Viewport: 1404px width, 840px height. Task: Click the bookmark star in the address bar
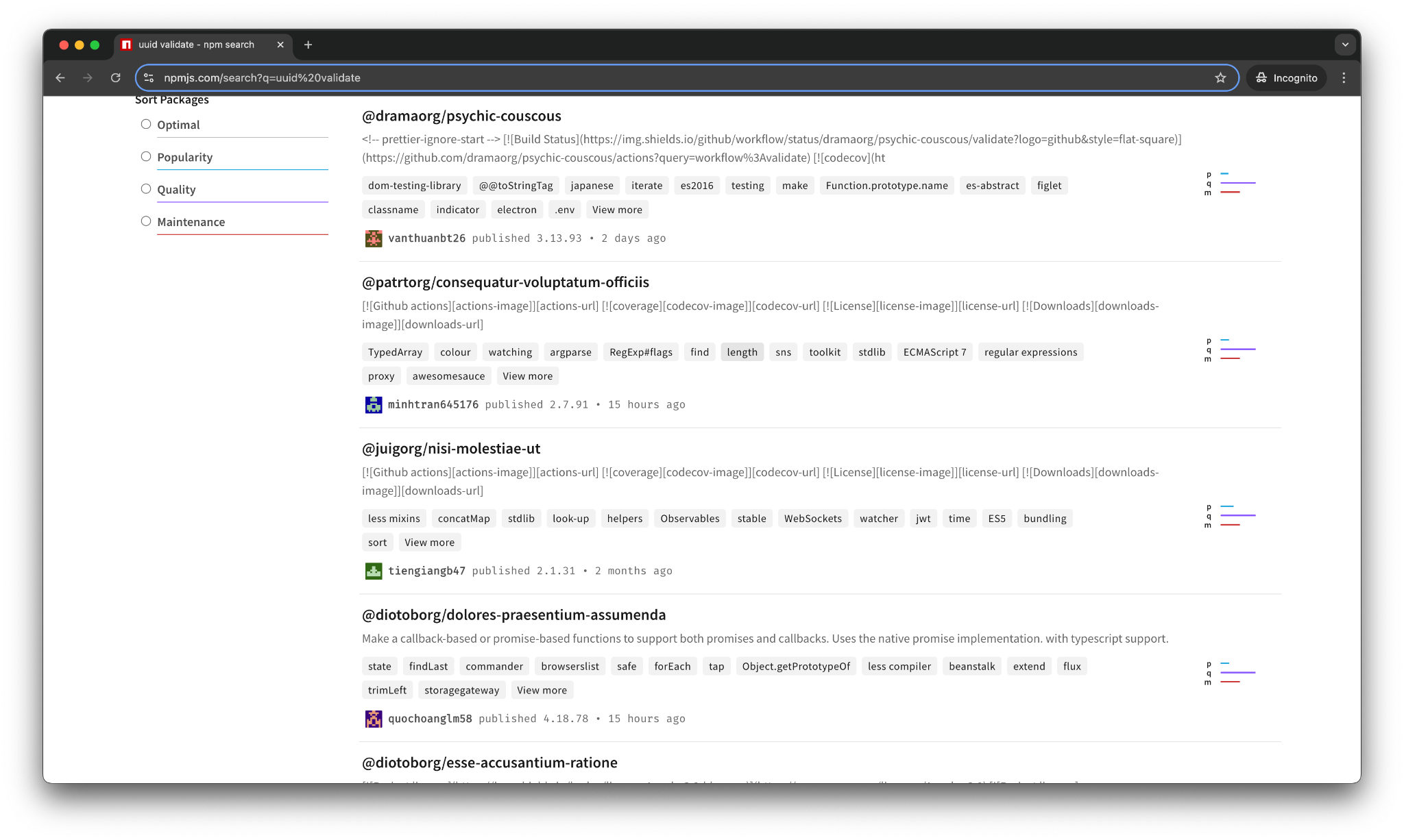1220,77
